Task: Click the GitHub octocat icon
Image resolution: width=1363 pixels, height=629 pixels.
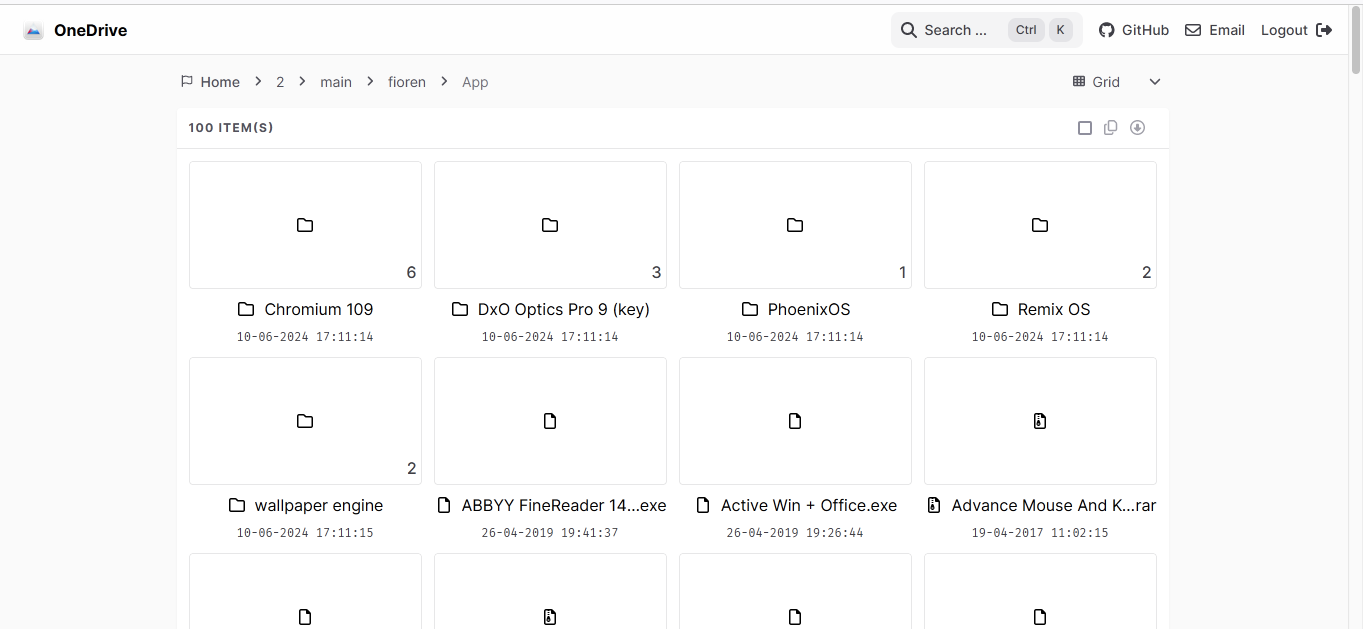Action: tap(1106, 30)
